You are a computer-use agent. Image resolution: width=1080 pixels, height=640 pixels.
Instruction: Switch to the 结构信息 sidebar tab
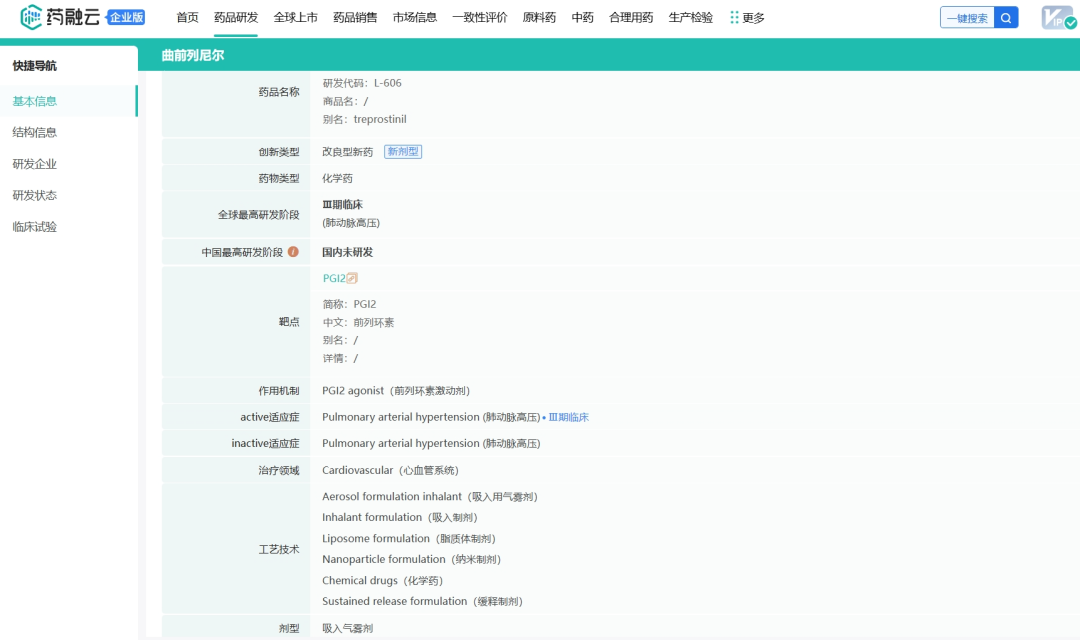click(36, 131)
